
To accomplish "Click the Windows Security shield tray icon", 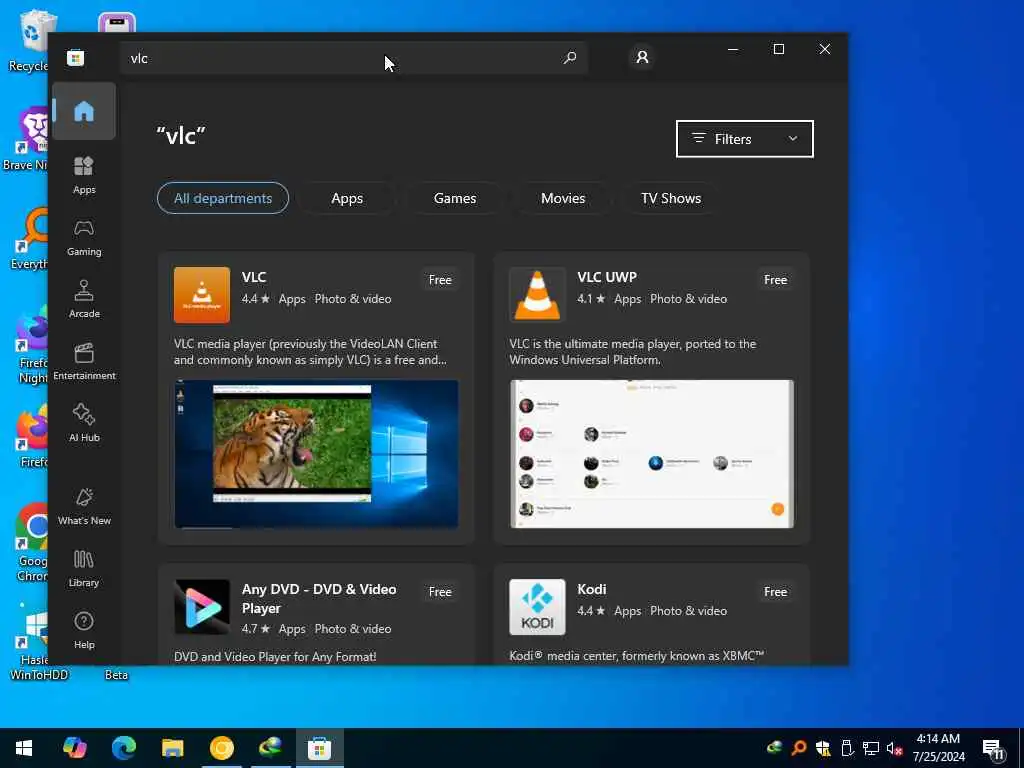I will tap(823, 748).
